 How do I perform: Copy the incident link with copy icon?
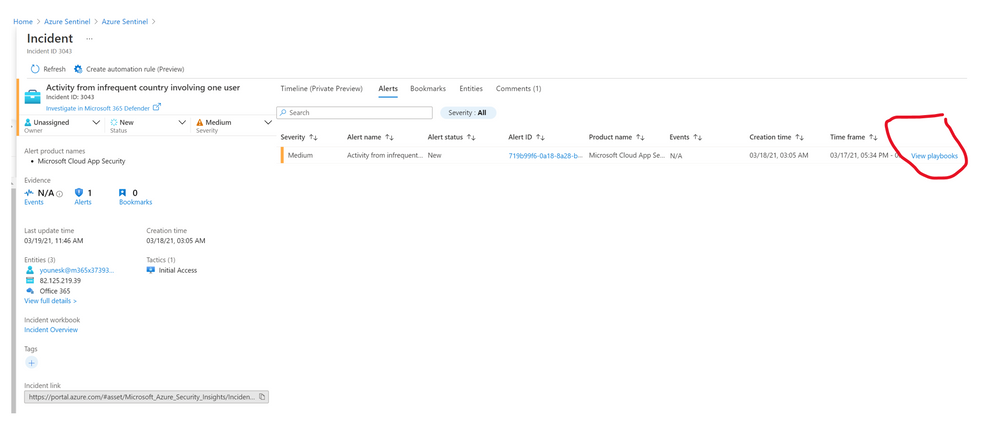262,397
